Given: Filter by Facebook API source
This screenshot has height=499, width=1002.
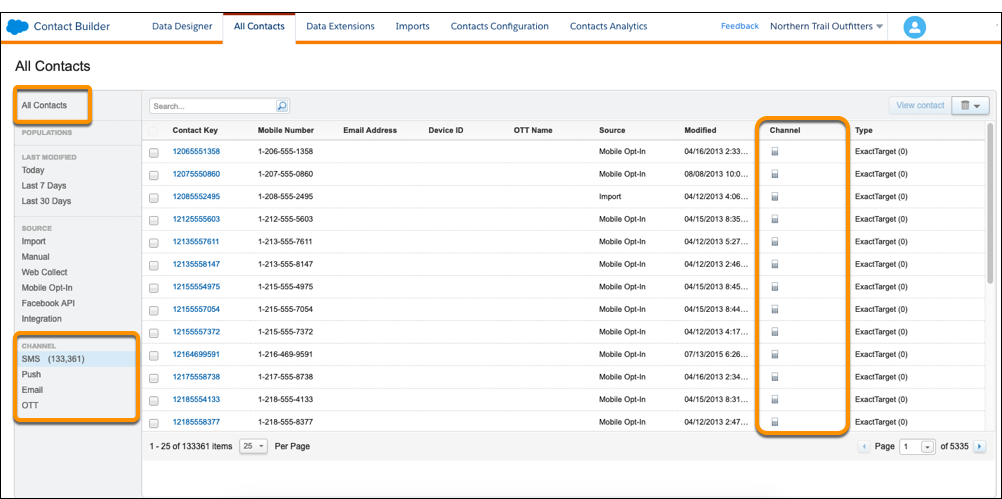Looking at the screenshot, I should point(49,303).
